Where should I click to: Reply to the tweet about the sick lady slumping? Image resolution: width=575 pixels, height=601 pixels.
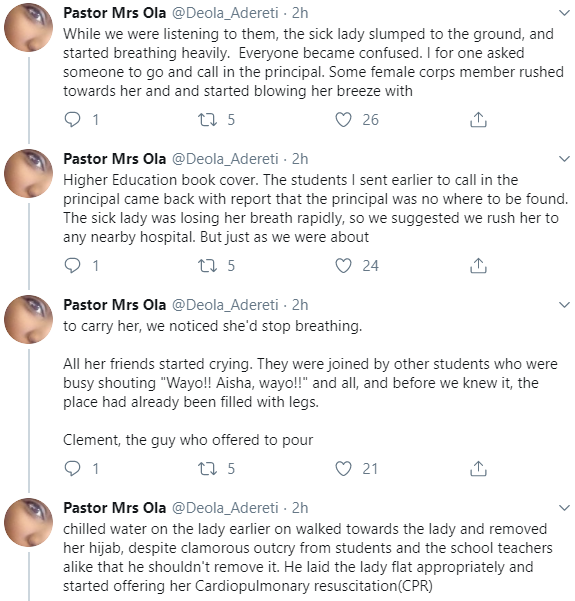[x=72, y=120]
